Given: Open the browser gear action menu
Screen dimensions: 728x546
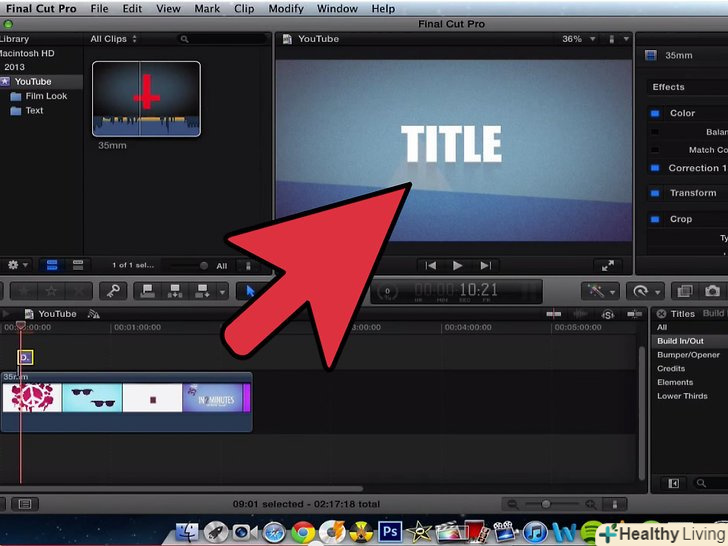Looking at the screenshot, I should (17, 265).
